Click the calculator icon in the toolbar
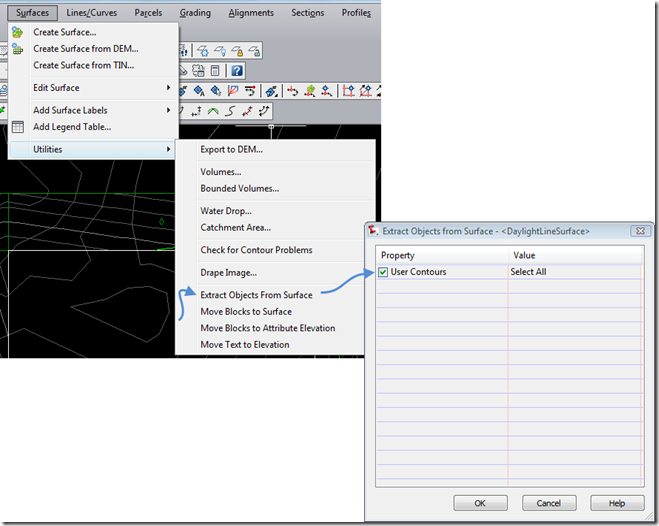Screen dimensions: 659x526 point(215,71)
